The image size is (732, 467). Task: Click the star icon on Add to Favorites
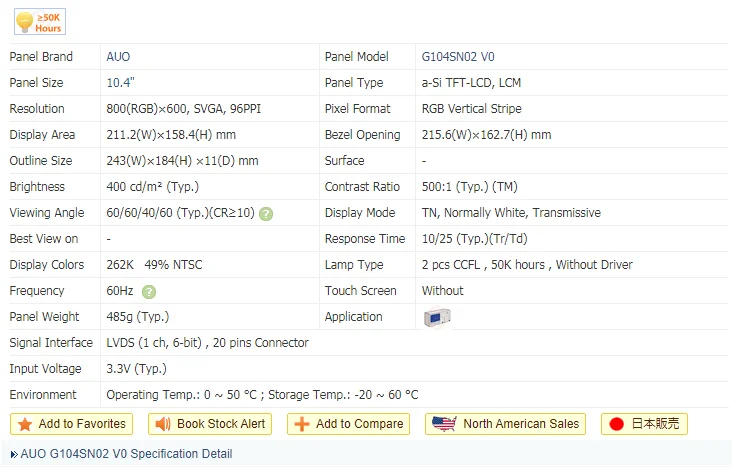[x=25, y=424]
